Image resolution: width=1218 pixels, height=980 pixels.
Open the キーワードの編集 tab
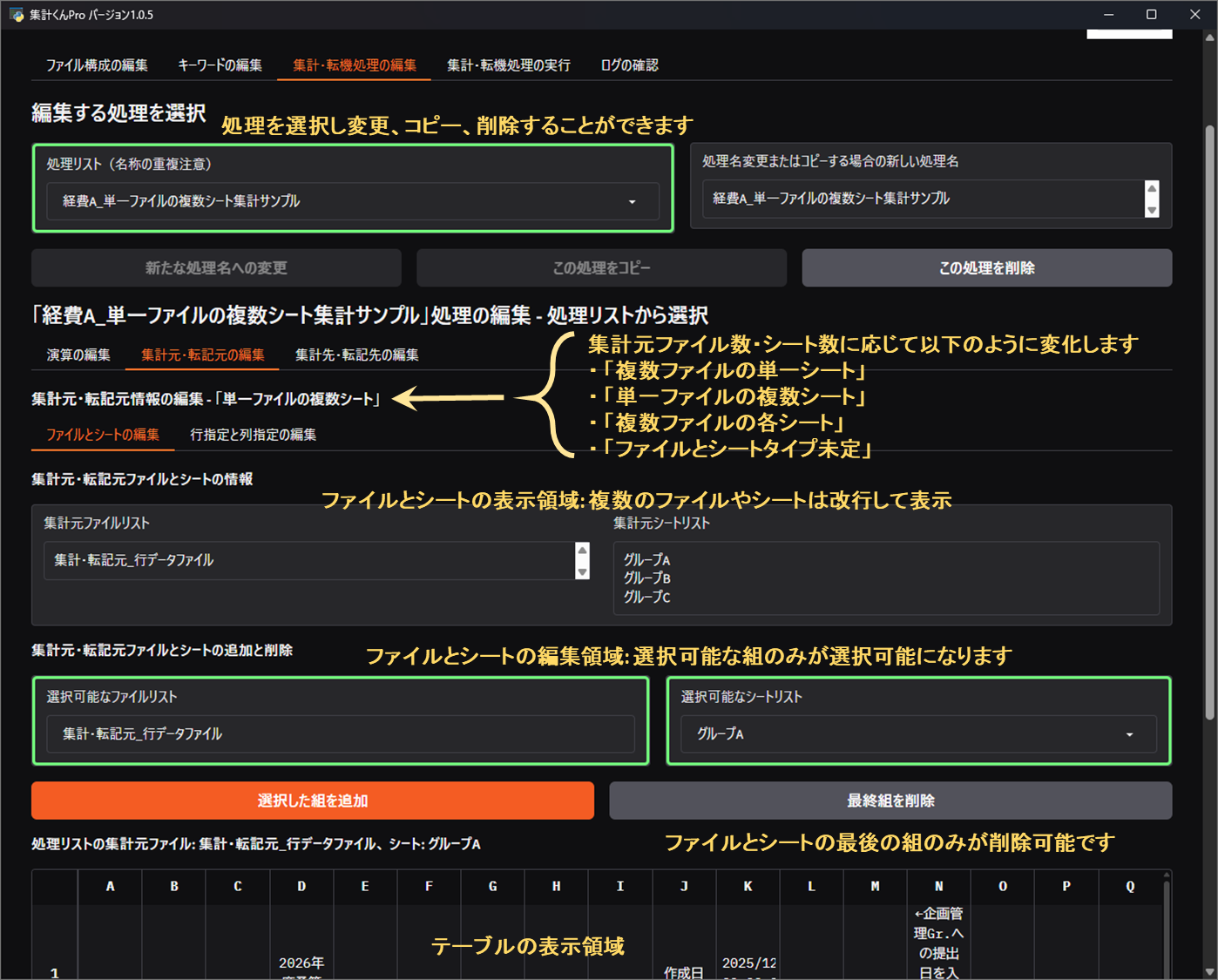[220, 65]
